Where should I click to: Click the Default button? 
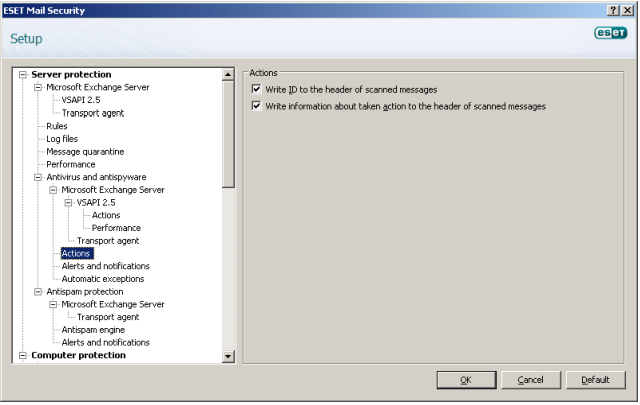point(596,380)
